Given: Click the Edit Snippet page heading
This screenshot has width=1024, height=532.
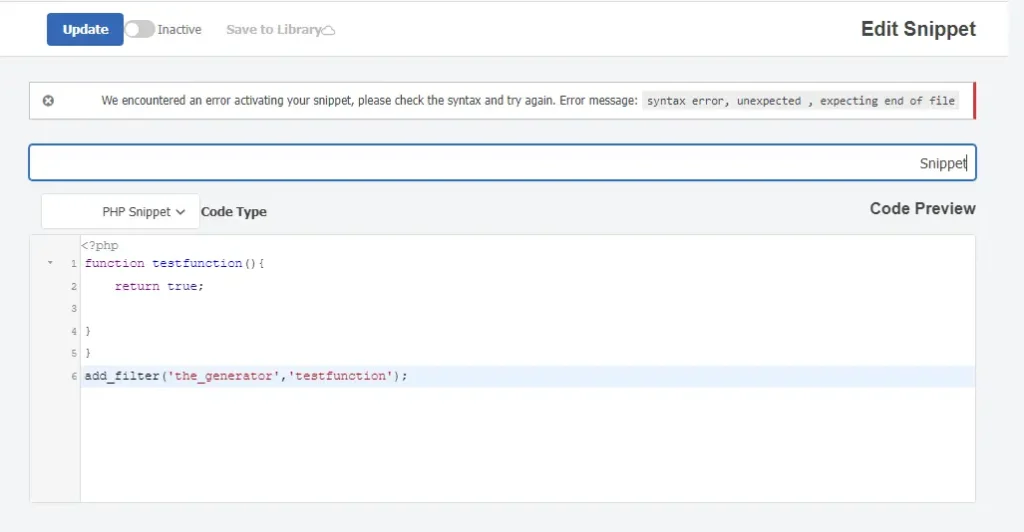Looking at the screenshot, I should pos(918,29).
